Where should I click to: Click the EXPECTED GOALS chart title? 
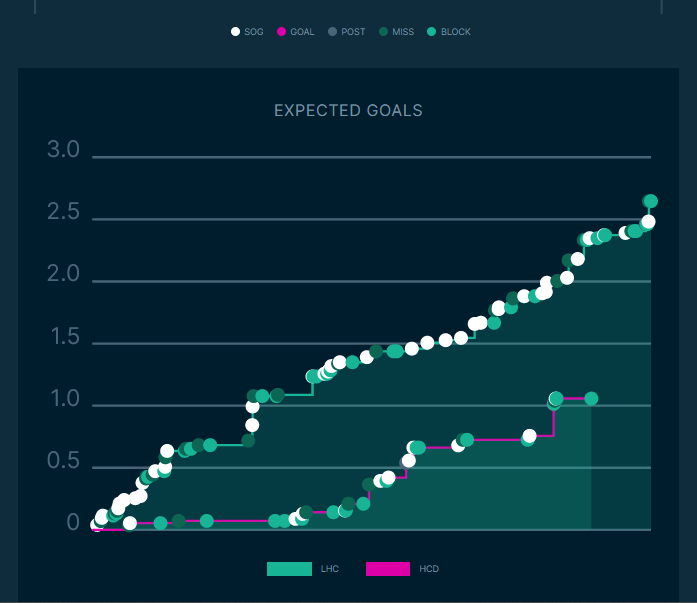point(348,110)
